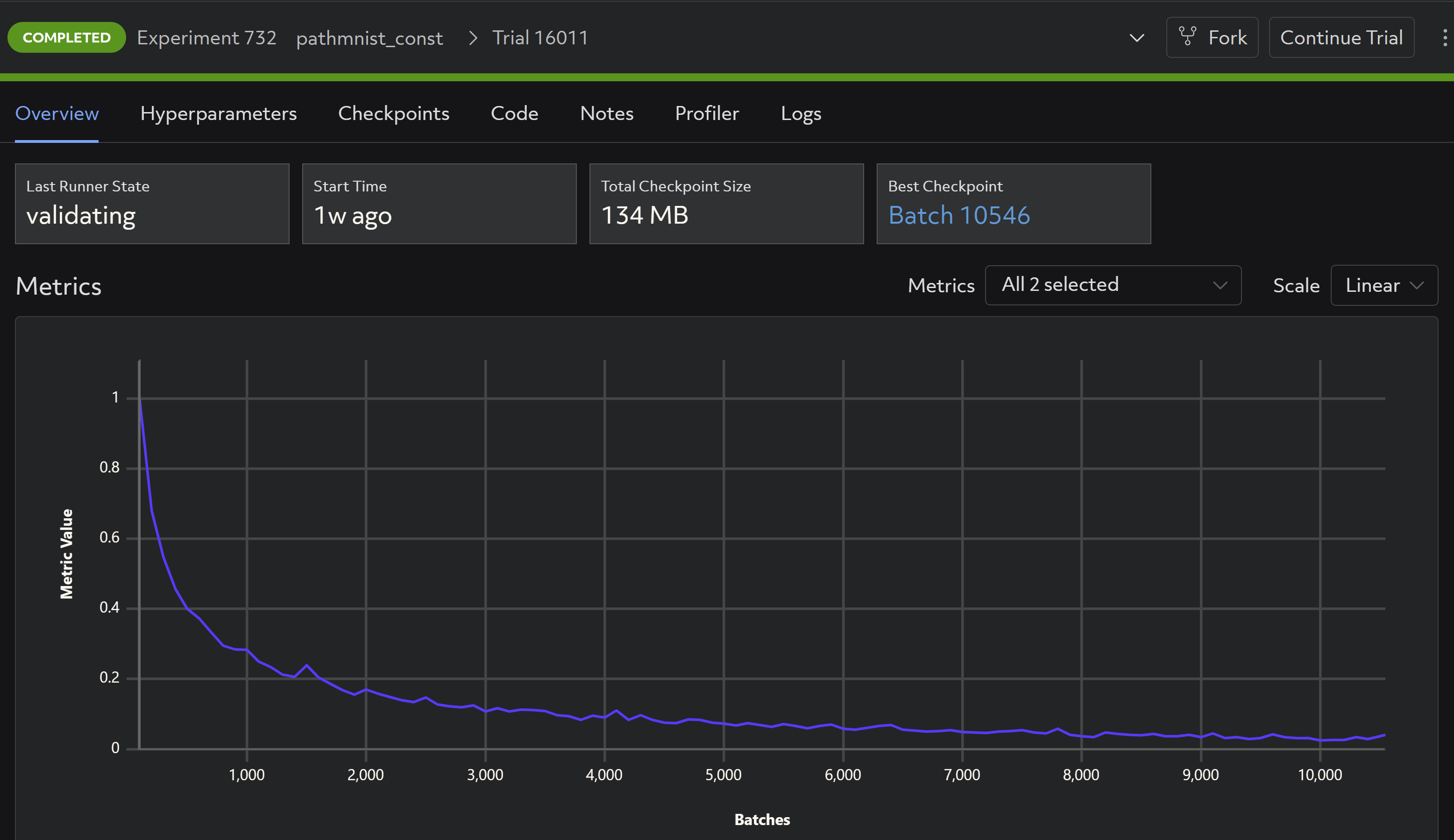
Task: Select the Code tab
Action: point(514,113)
